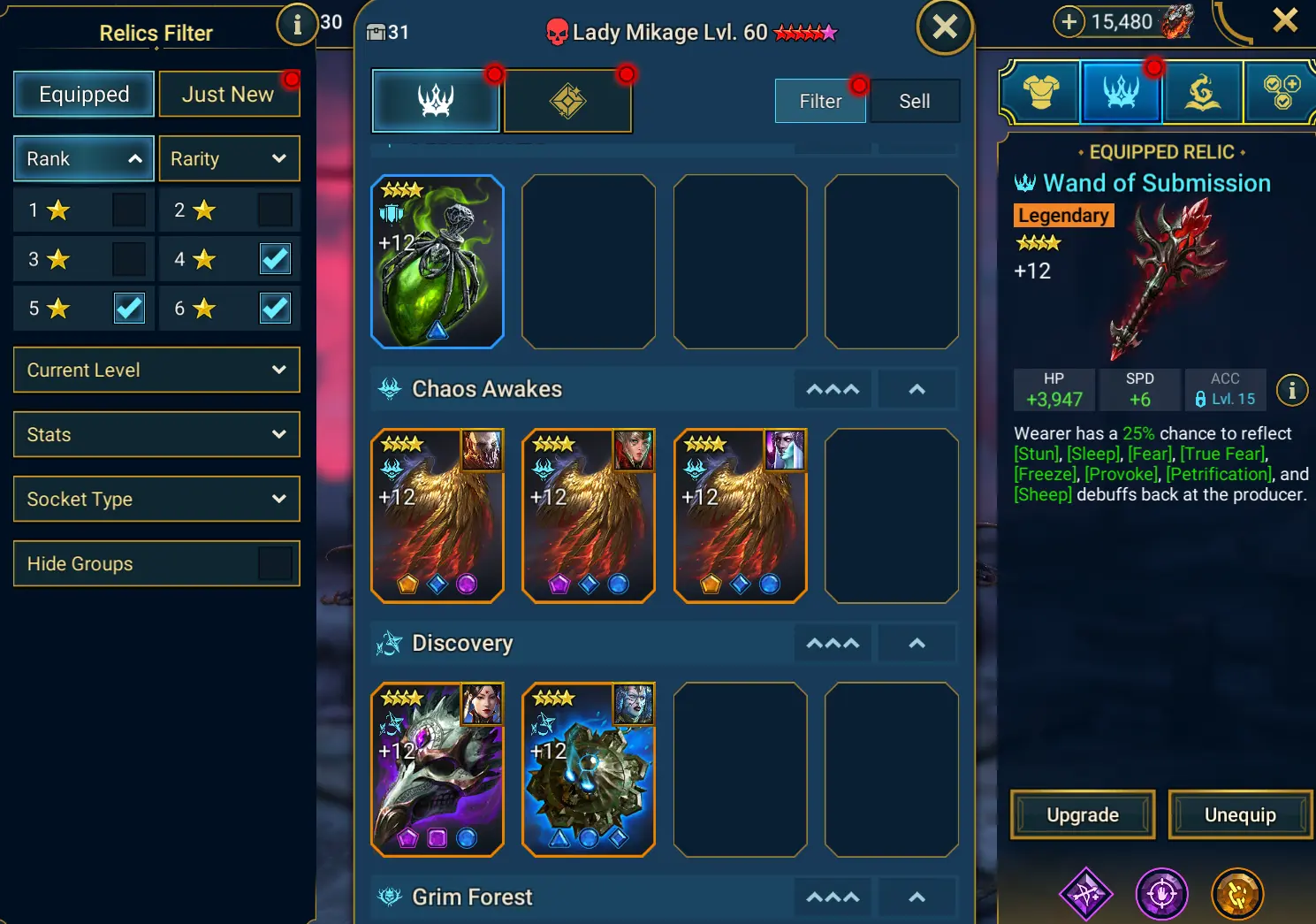Switch to the Just New tab
1316x924 pixels.
pyautogui.click(x=229, y=94)
